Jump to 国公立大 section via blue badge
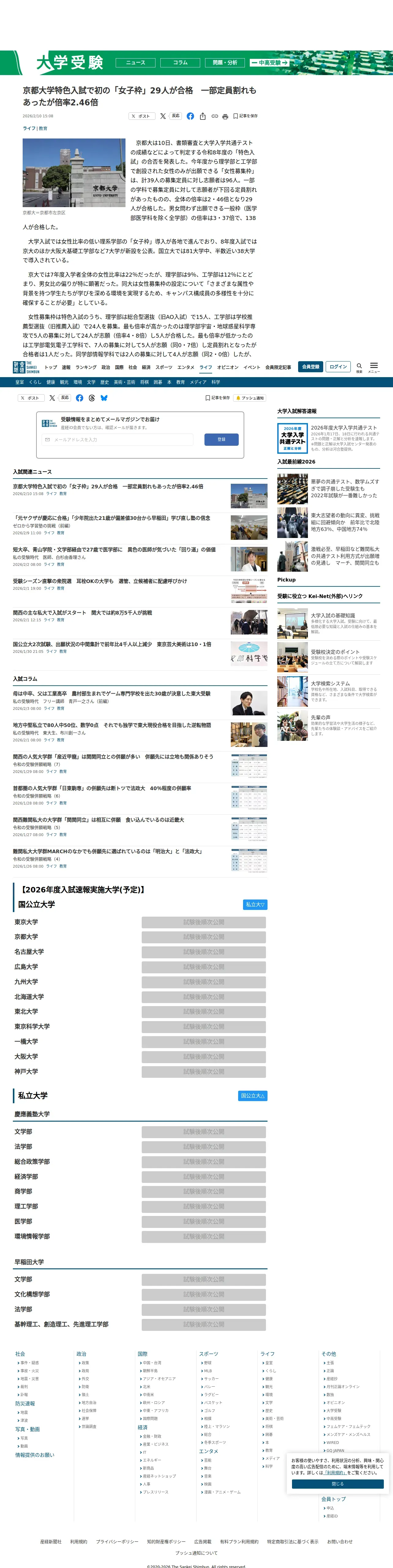The width and height of the screenshot is (393, 1568). pos(253,1096)
